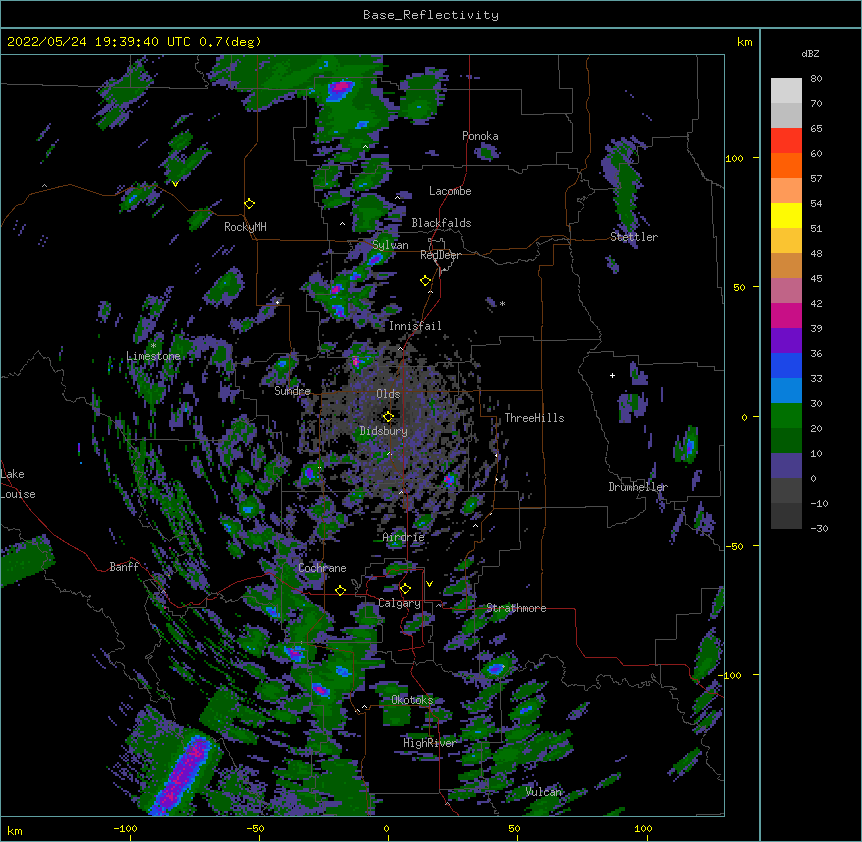862x842 pixels.
Task: Click the ThreeHills town label
Action: pos(534,418)
